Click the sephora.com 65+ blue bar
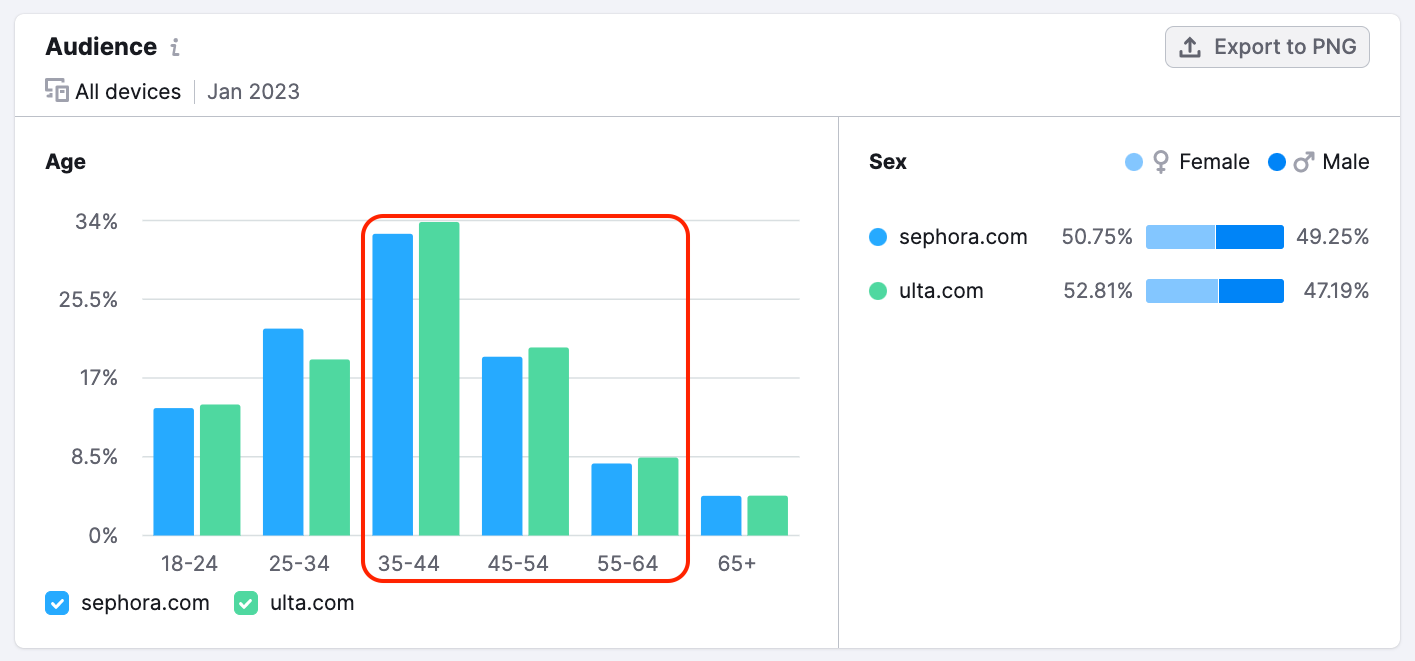 [721, 516]
